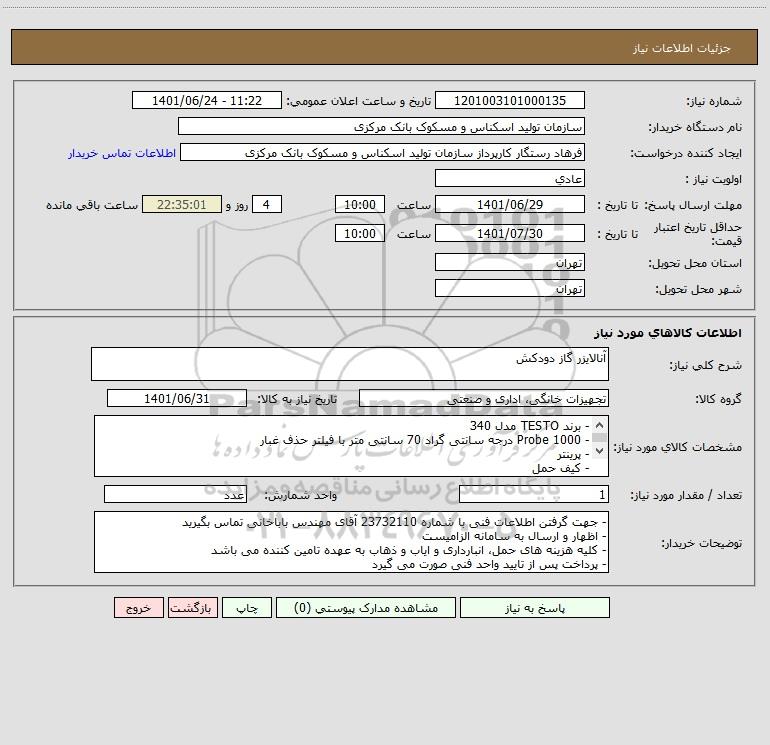Click unit of measure field عدد
The image size is (770, 745).
pyautogui.click(x=175, y=494)
